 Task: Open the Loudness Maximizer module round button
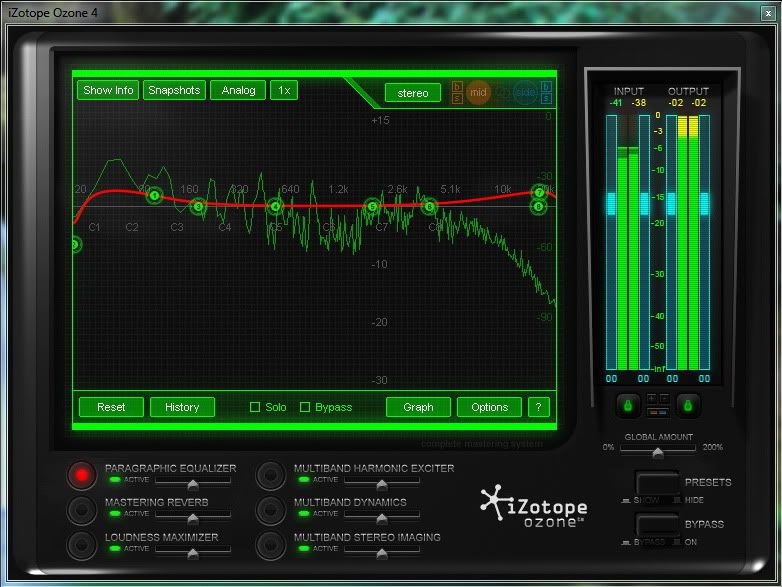pyautogui.click(x=82, y=545)
